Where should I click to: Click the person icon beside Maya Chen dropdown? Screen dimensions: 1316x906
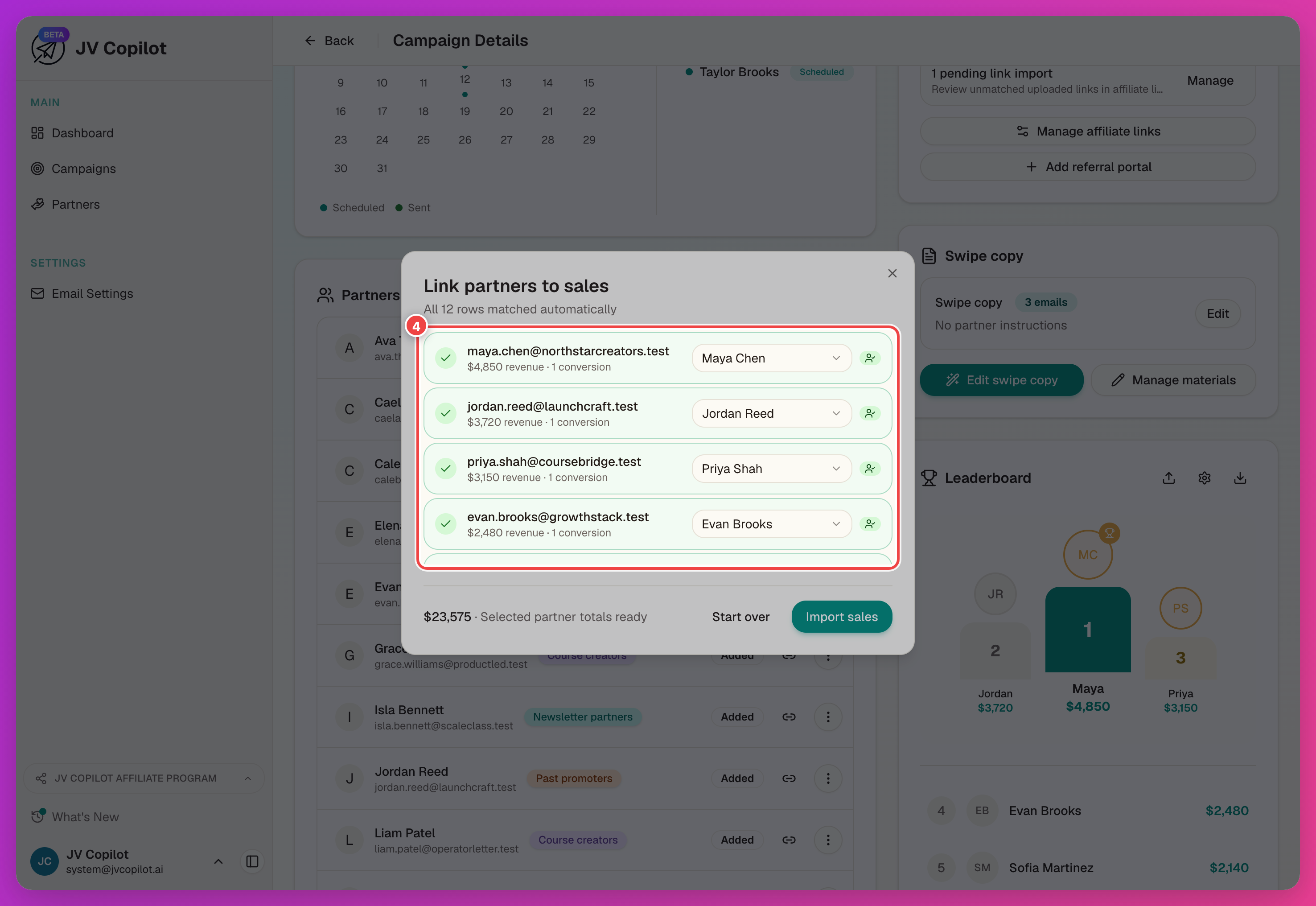tap(869, 358)
